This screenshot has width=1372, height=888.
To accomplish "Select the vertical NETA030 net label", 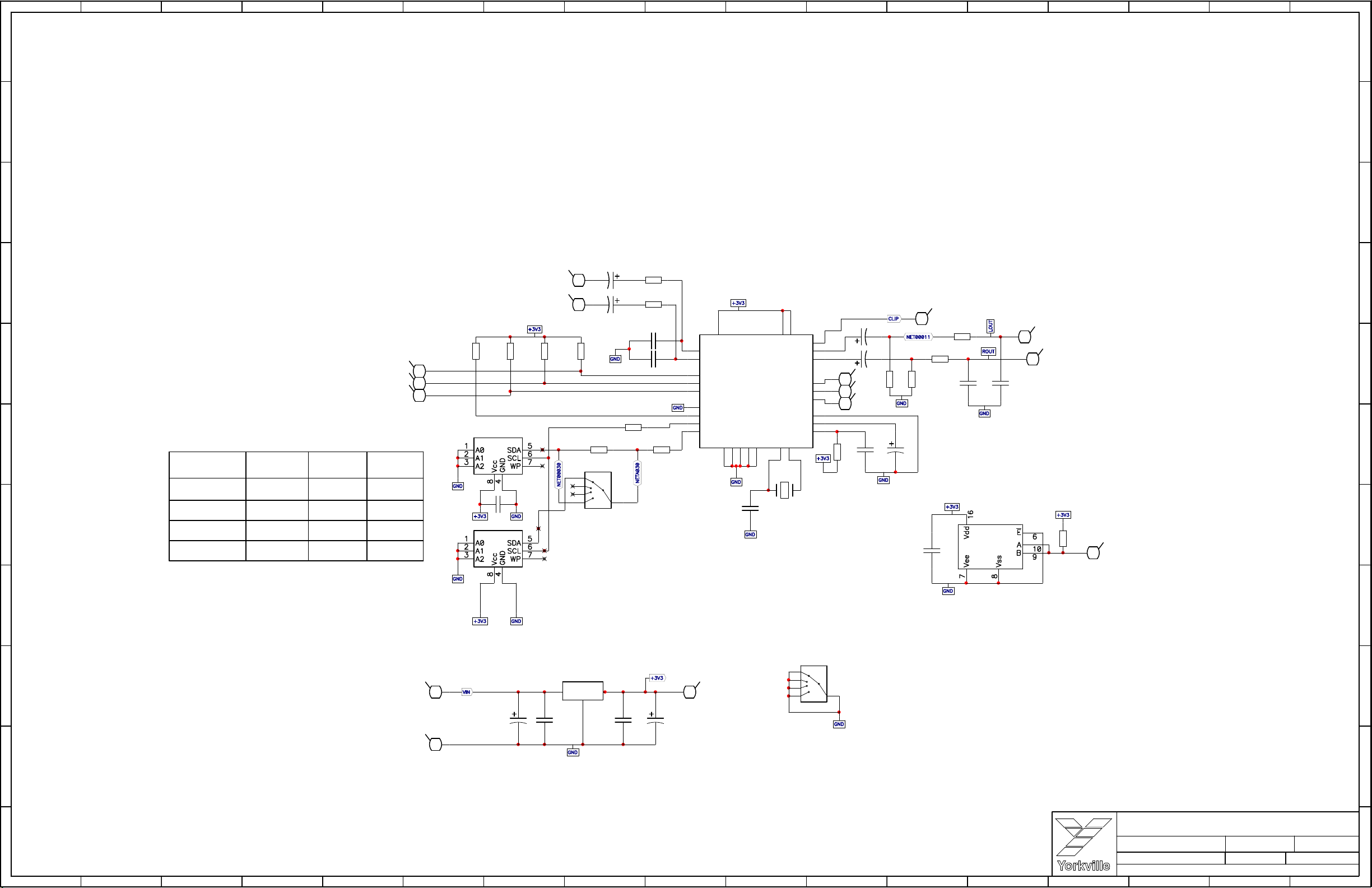I will tap(637, 473).
